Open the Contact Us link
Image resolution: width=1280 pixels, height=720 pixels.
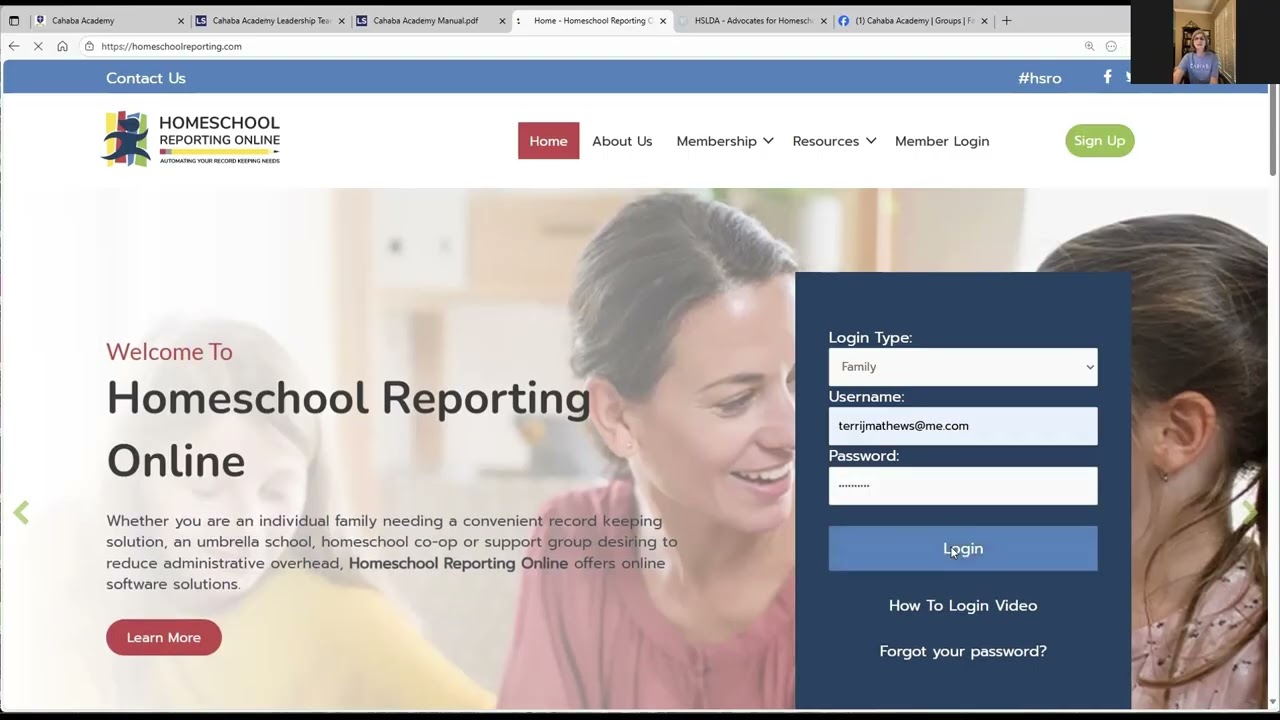(x=146, y=78)
